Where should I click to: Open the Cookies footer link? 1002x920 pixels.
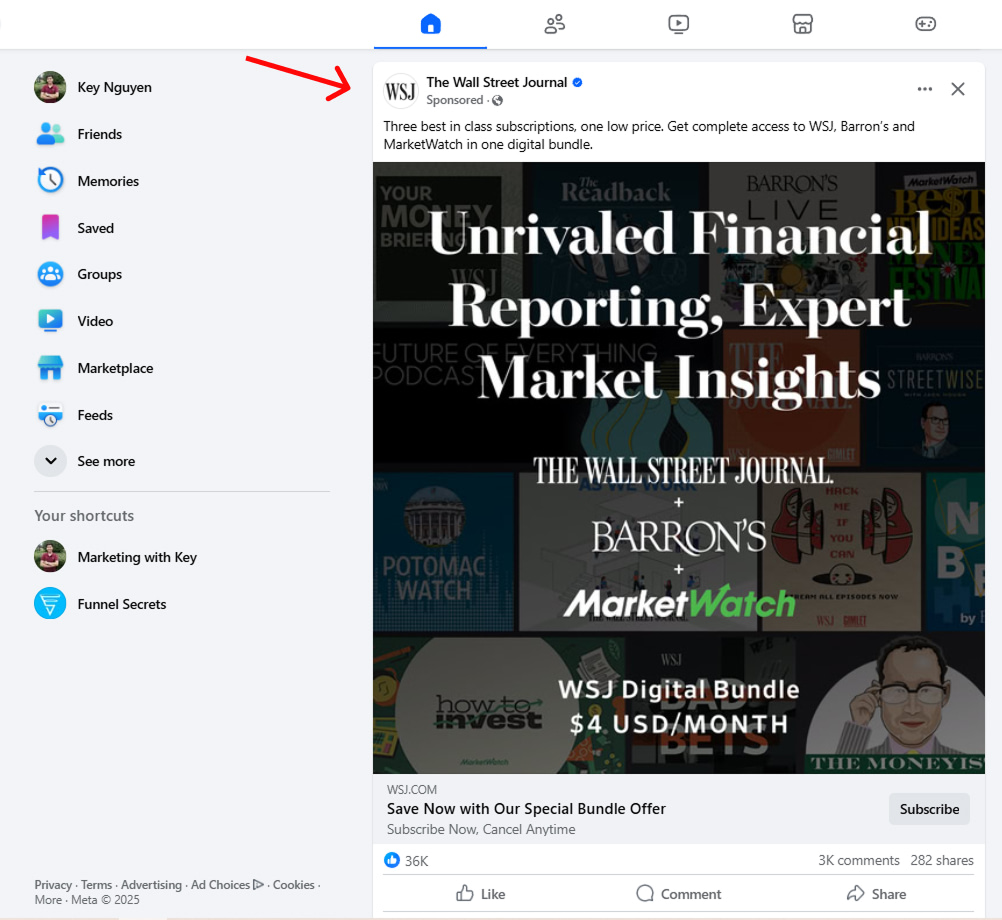(x=294, y=885)
